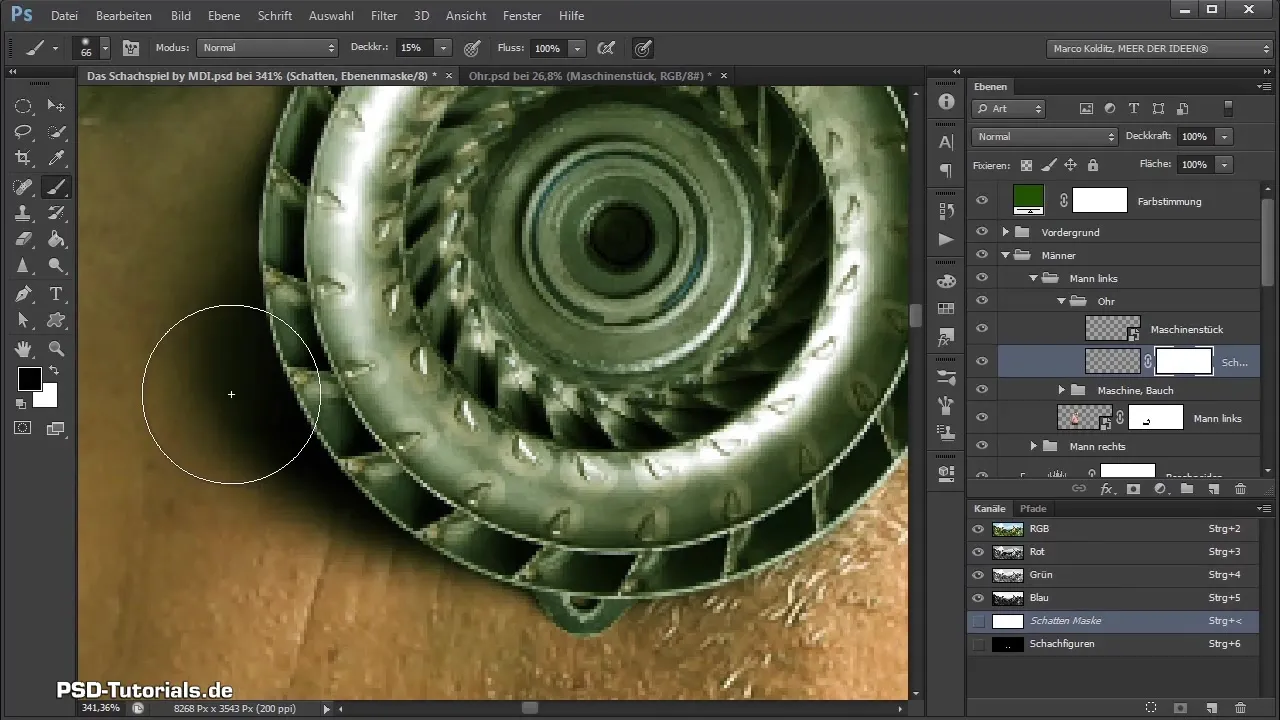Open layer blend mode dropdown Normal
1280x720 pixels.
1045,136
